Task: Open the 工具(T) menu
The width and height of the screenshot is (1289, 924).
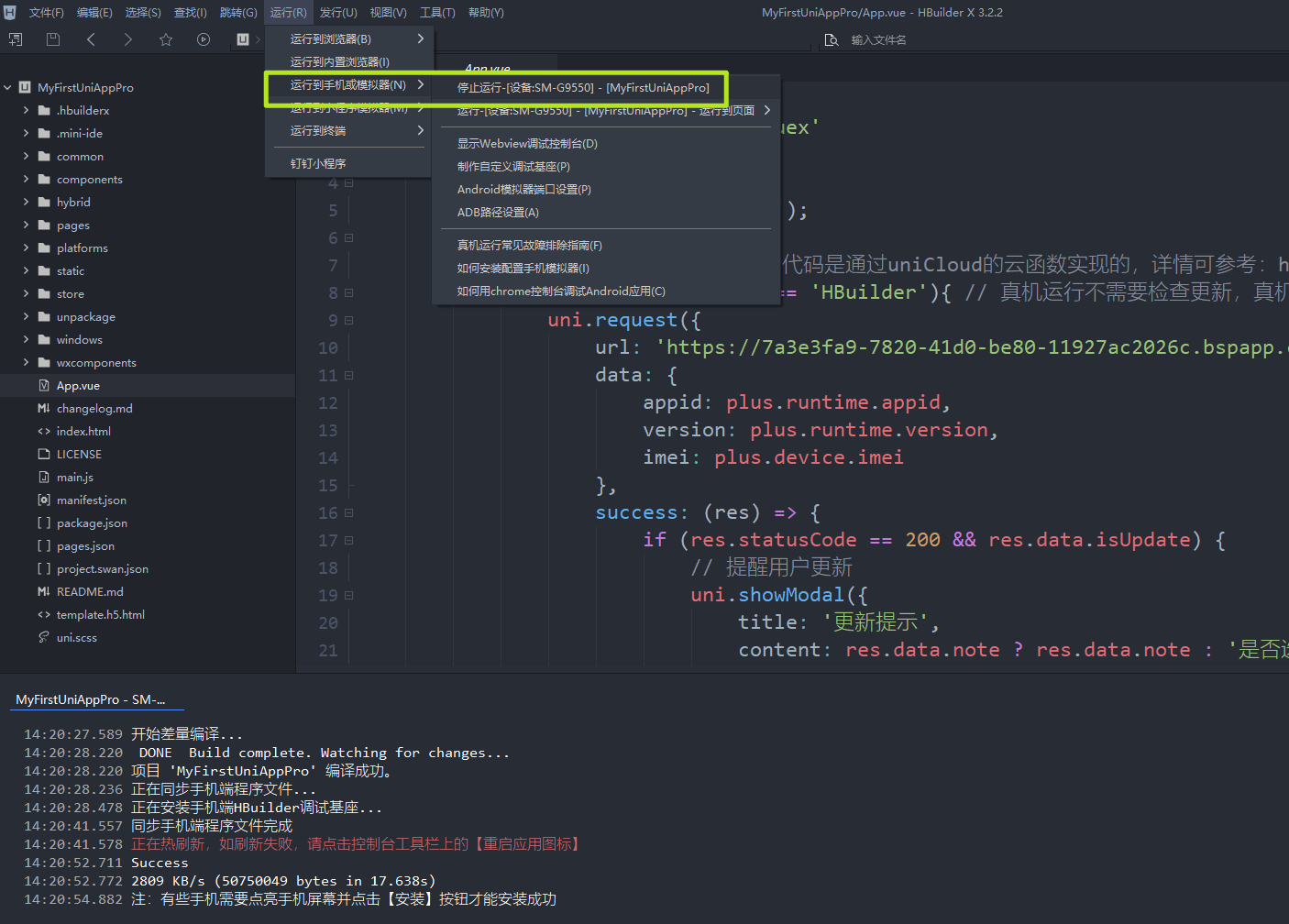Action: (437, 13)
